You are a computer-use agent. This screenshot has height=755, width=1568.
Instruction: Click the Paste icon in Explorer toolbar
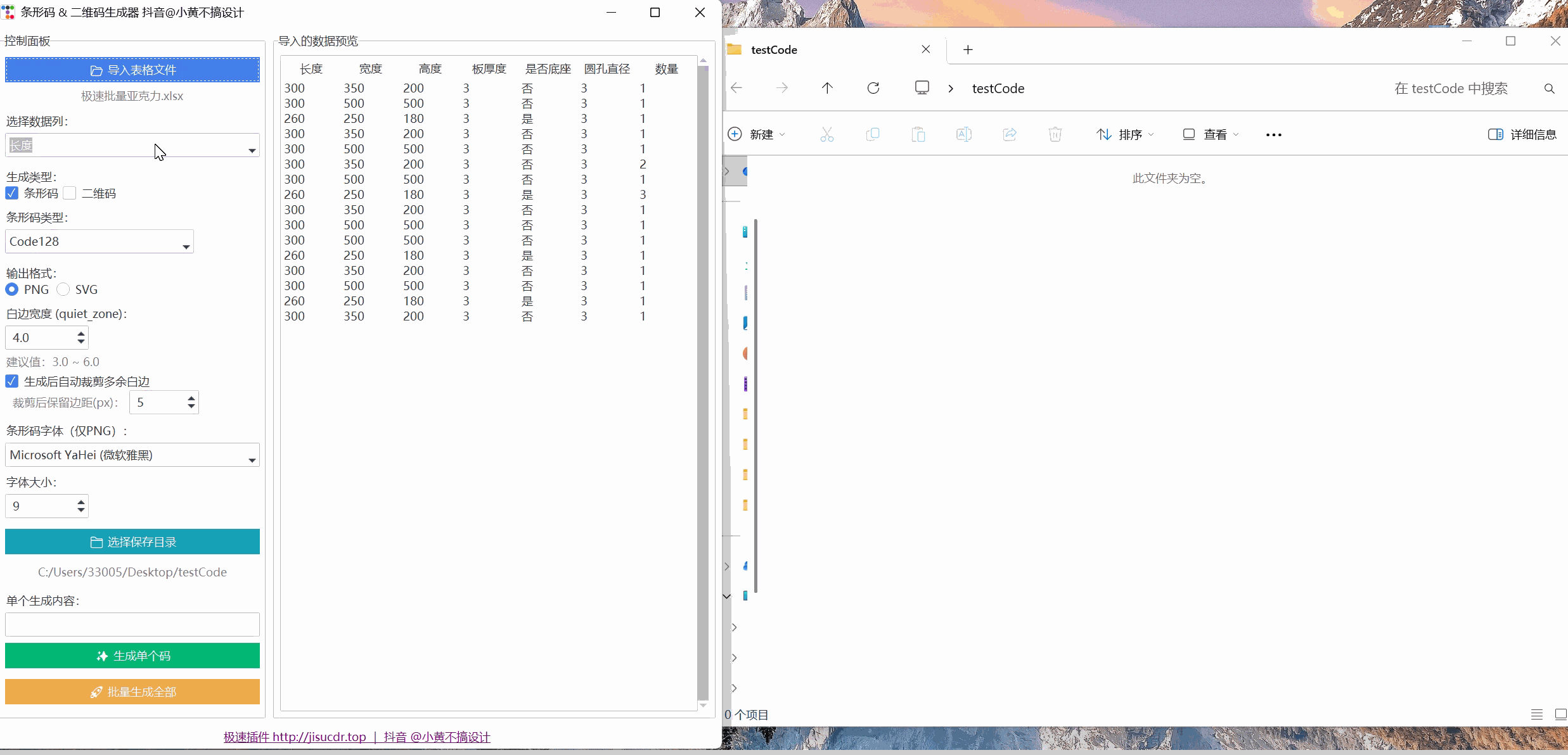(x=919, y=134)
